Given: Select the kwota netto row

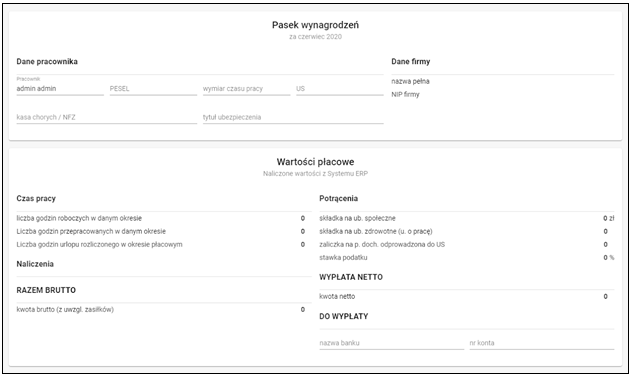Looking at the screenshot, I should tap(467, 297).
